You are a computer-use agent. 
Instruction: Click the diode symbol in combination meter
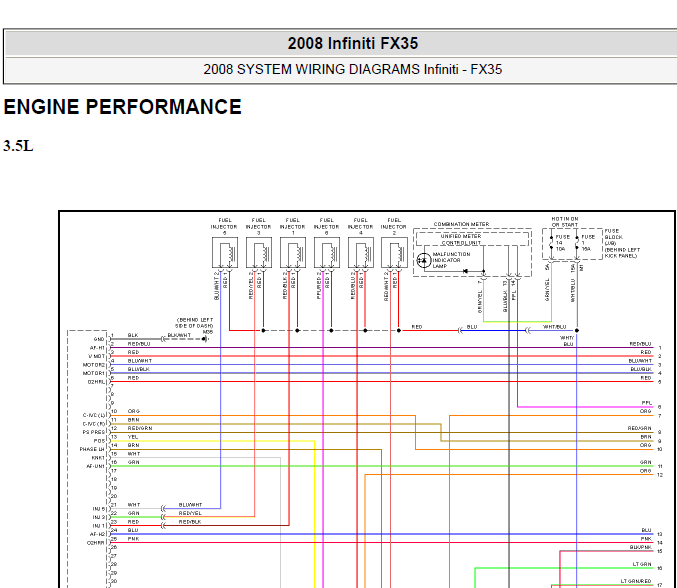pos(465,271)
